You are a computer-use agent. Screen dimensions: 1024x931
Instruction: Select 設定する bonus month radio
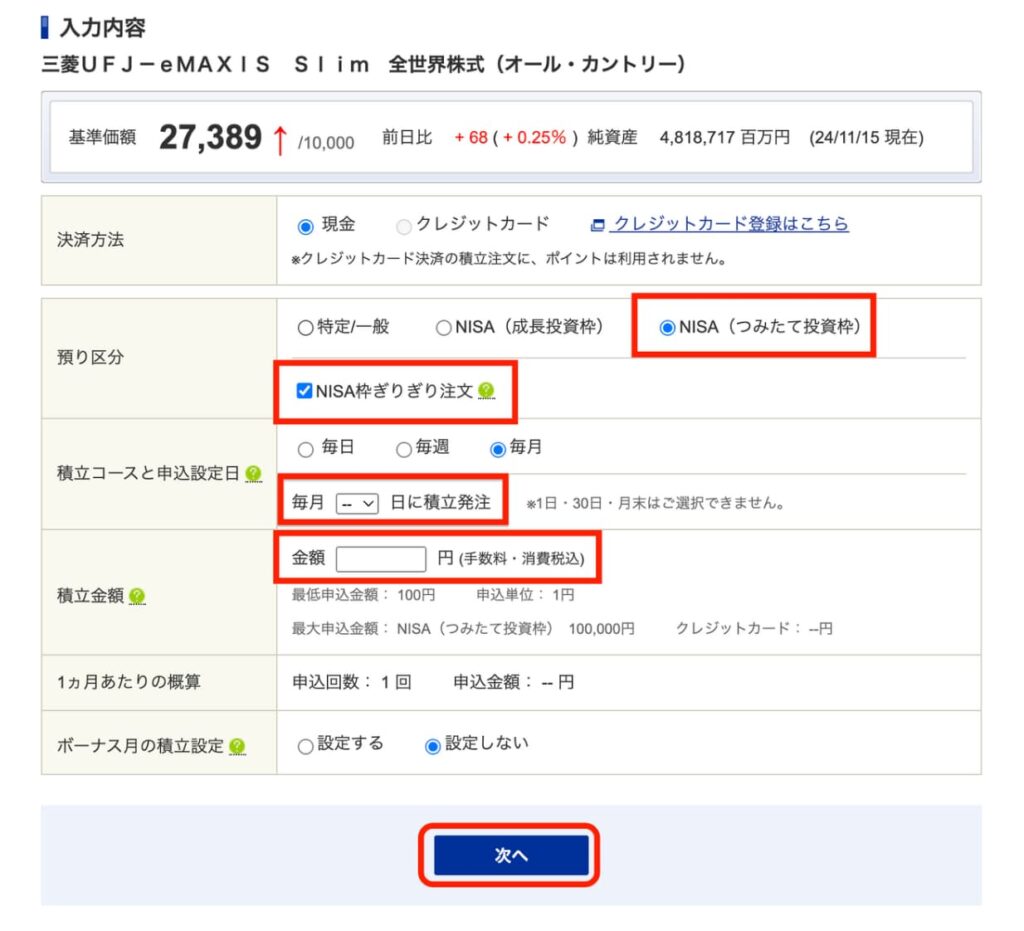point(305,746)
